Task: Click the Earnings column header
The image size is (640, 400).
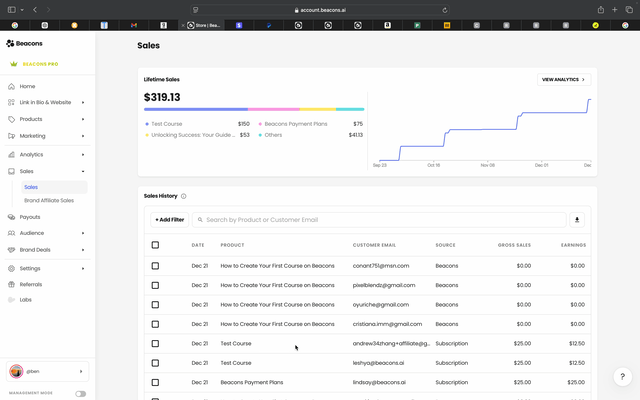Action: (573, 245)
